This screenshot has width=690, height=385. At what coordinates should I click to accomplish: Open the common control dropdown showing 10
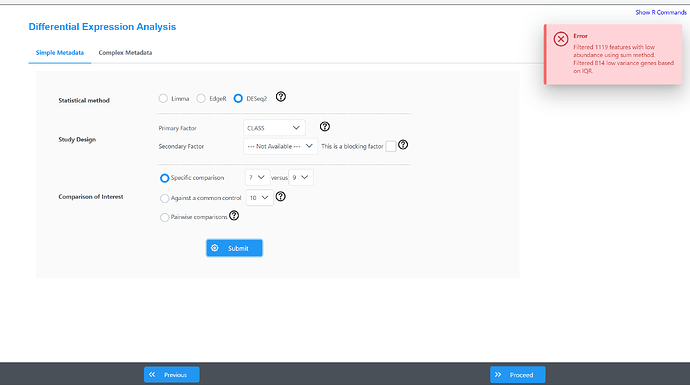[260, 198]
